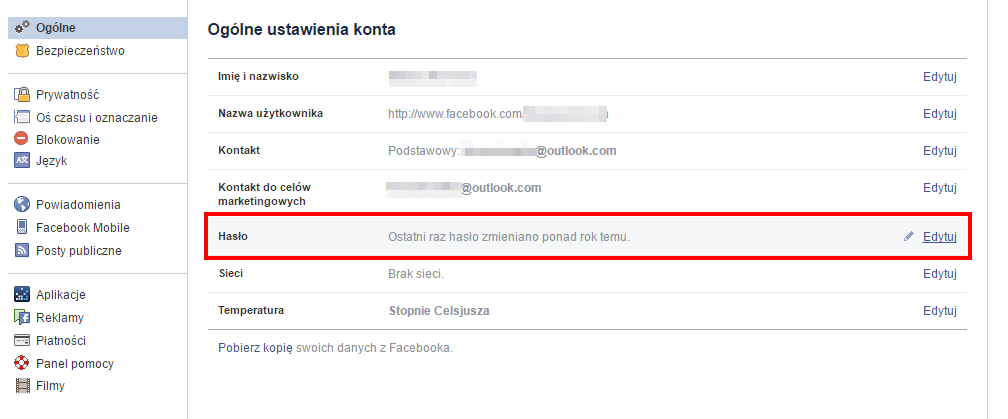The image size is (1008, 419).
Task: Edit the Temperatura setting
Action: pyautogui.click(x=940, y=310)
